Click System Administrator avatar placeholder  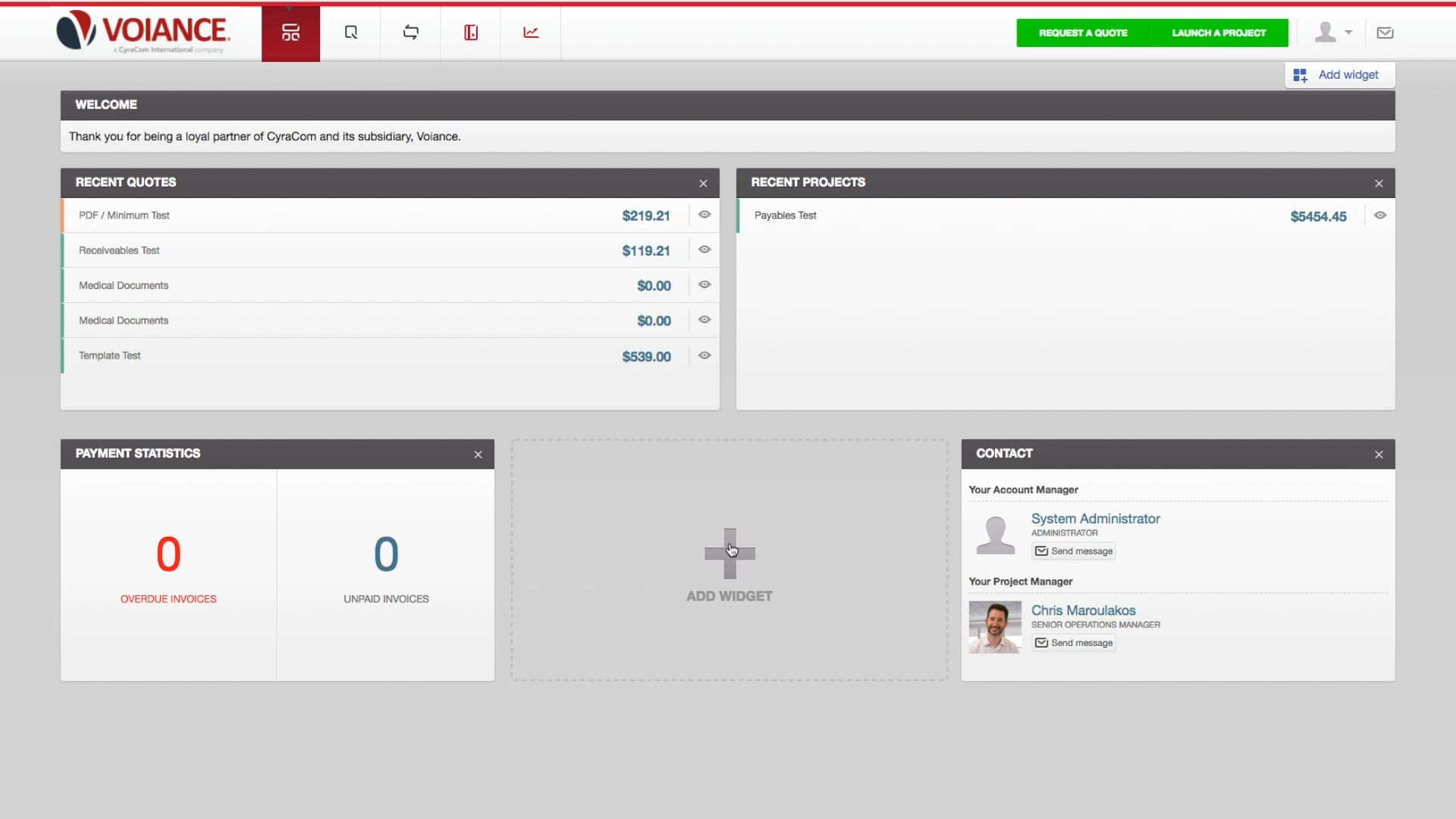pos(995,535)
